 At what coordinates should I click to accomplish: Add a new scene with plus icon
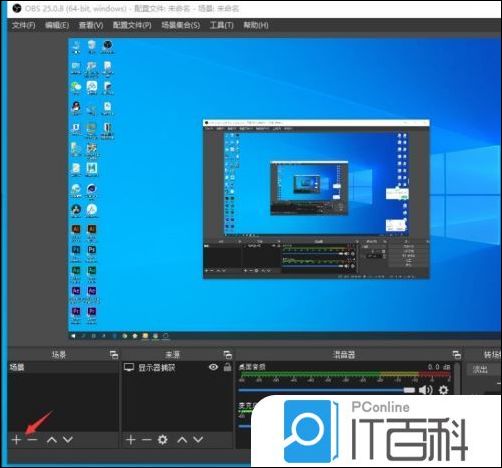(x=16, y=440)
